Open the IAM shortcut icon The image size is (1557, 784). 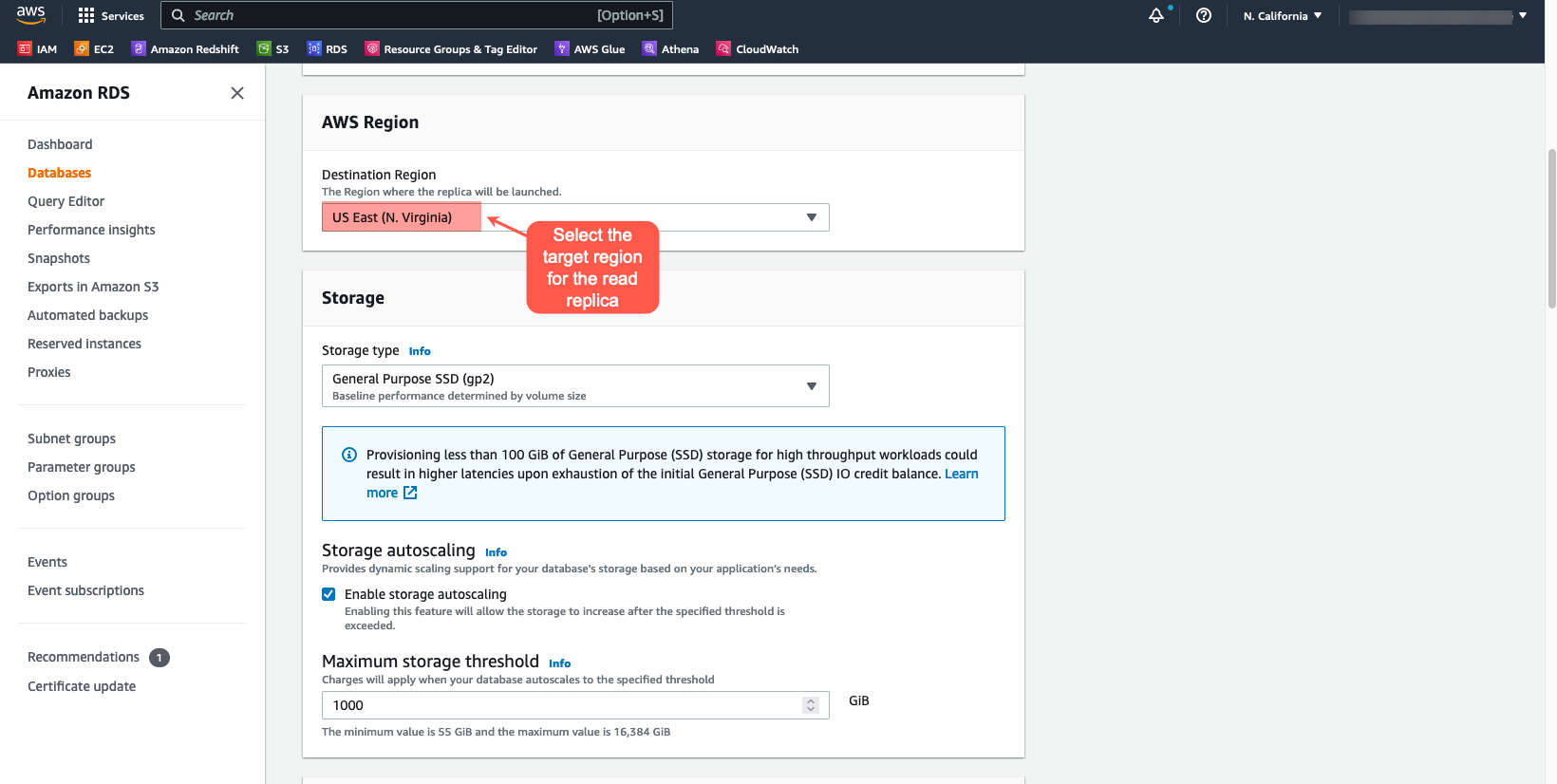25,48
